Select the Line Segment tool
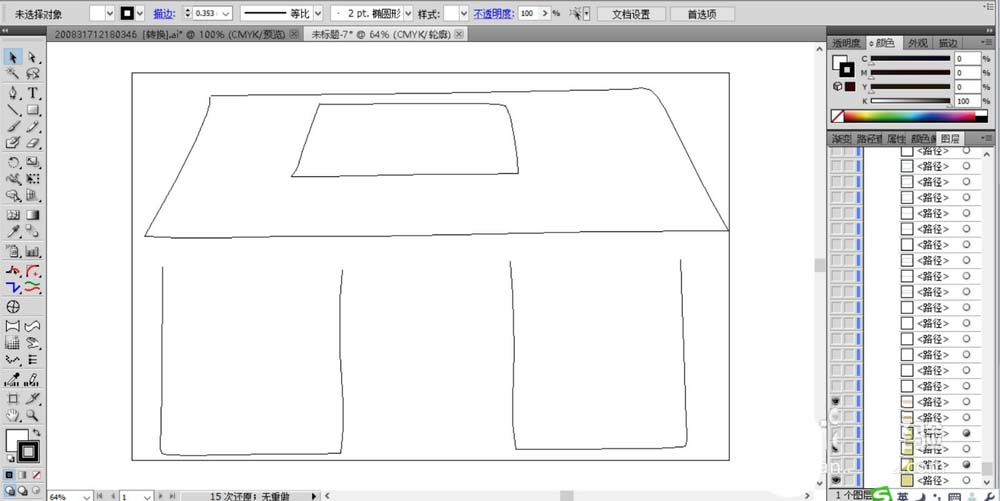The image size is (1000, 501). point(13,110)
